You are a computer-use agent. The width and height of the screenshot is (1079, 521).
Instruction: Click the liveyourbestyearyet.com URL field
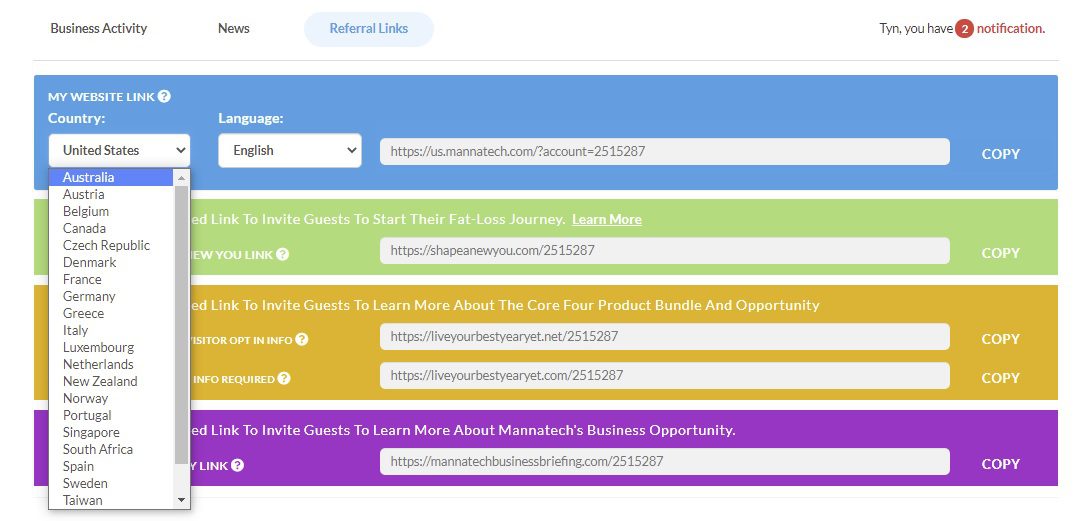click(x=665, y=376)
